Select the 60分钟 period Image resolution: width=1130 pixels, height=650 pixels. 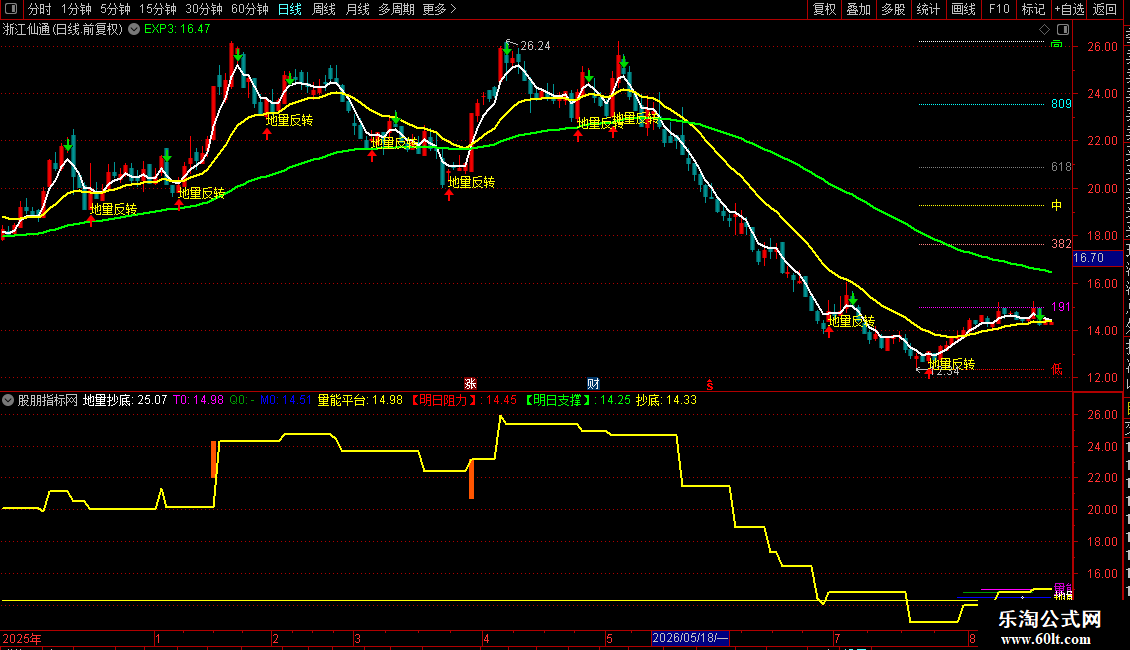249,9
